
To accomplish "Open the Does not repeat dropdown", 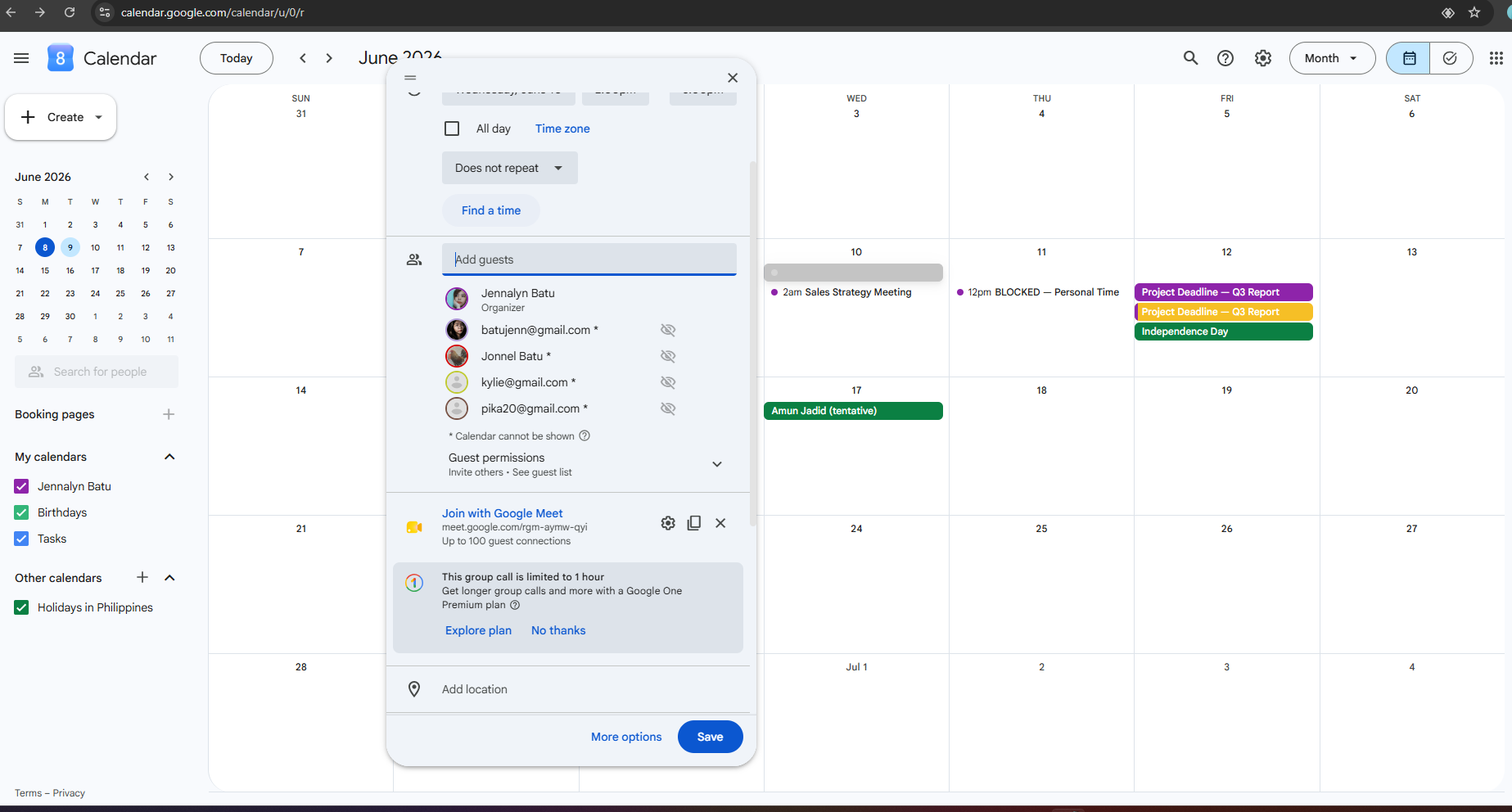I will [509, 168].
